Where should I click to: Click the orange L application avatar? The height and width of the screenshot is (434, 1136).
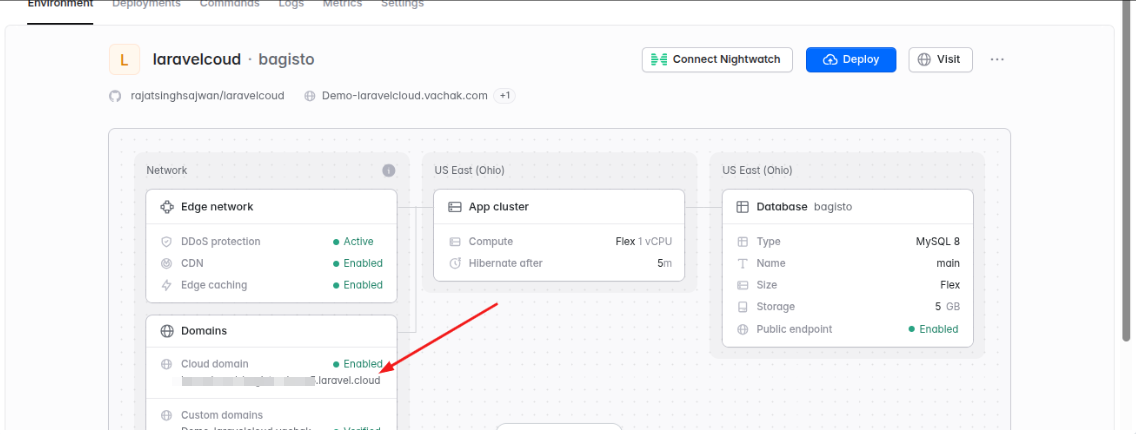point(124,59)
